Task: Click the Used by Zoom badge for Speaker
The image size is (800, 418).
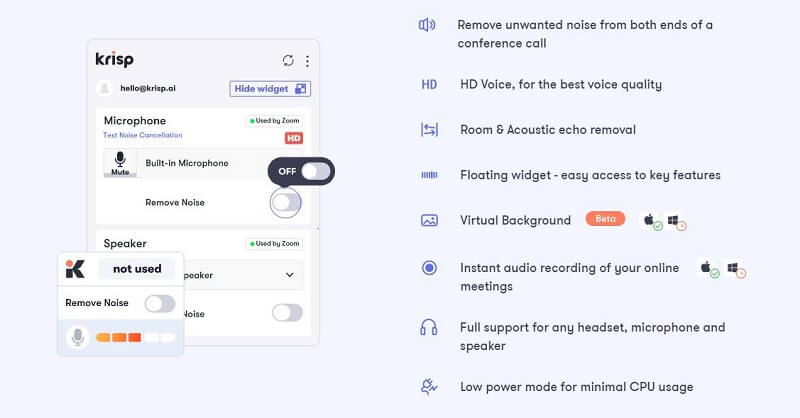Action: pos(274,244)
